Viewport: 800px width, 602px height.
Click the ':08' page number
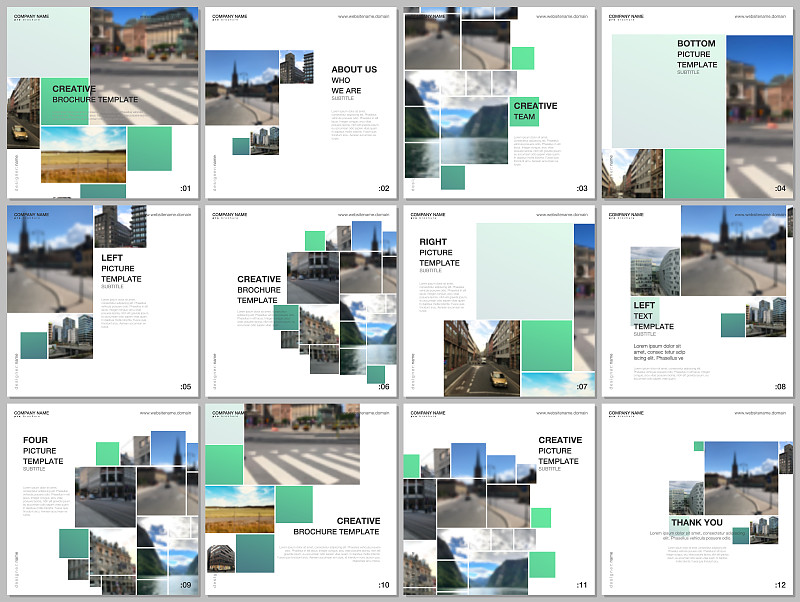point(780,387)
